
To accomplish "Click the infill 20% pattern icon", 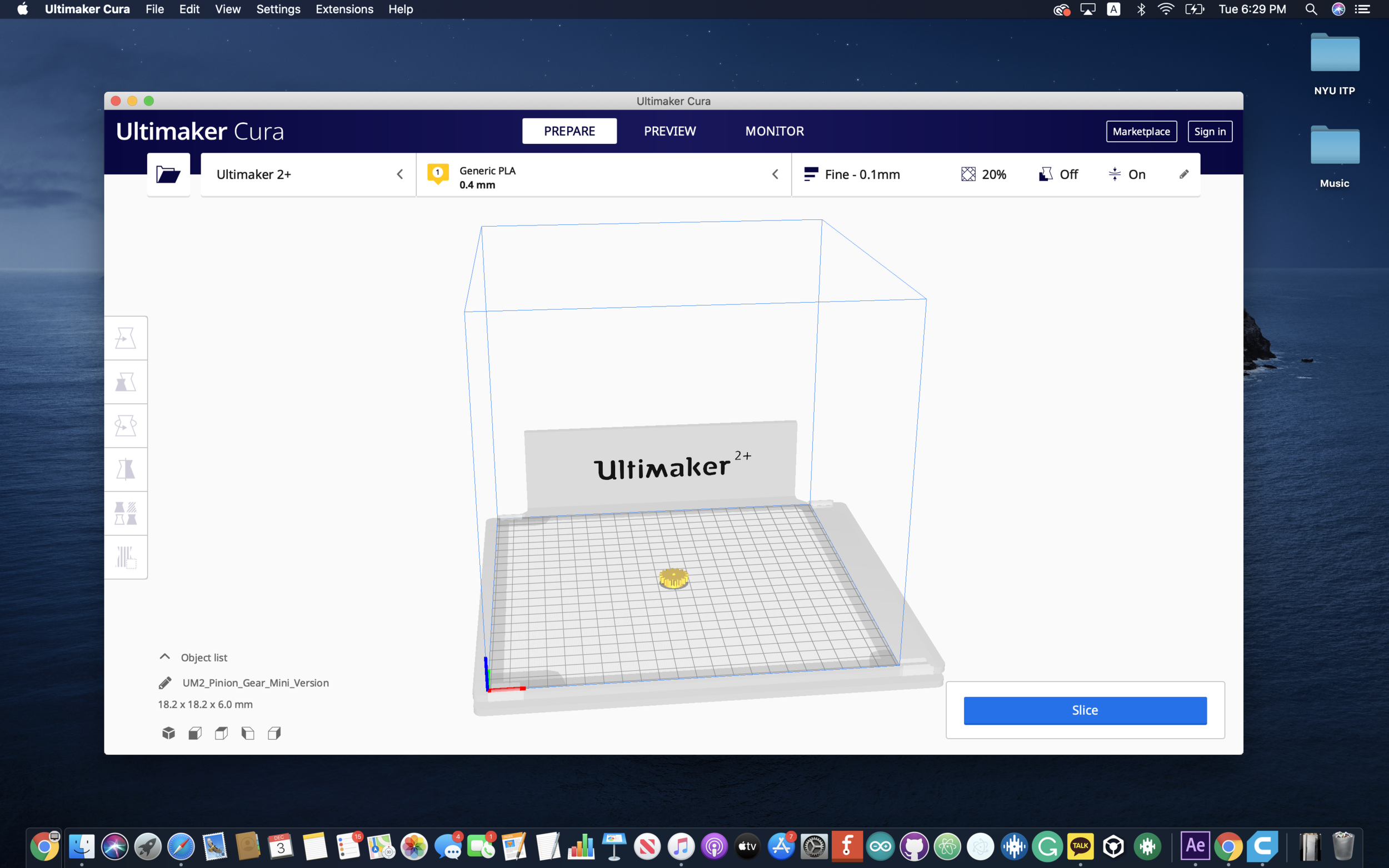I will 968,174.
